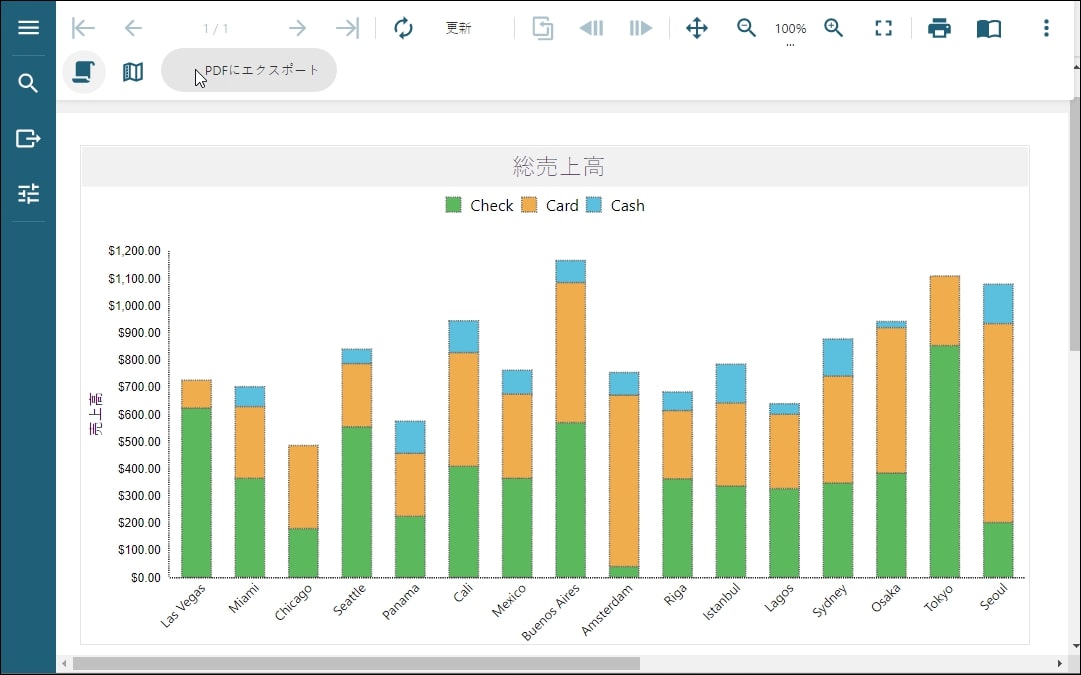Go to the next page arrow
1081x675 pixels.
[297, 28]
